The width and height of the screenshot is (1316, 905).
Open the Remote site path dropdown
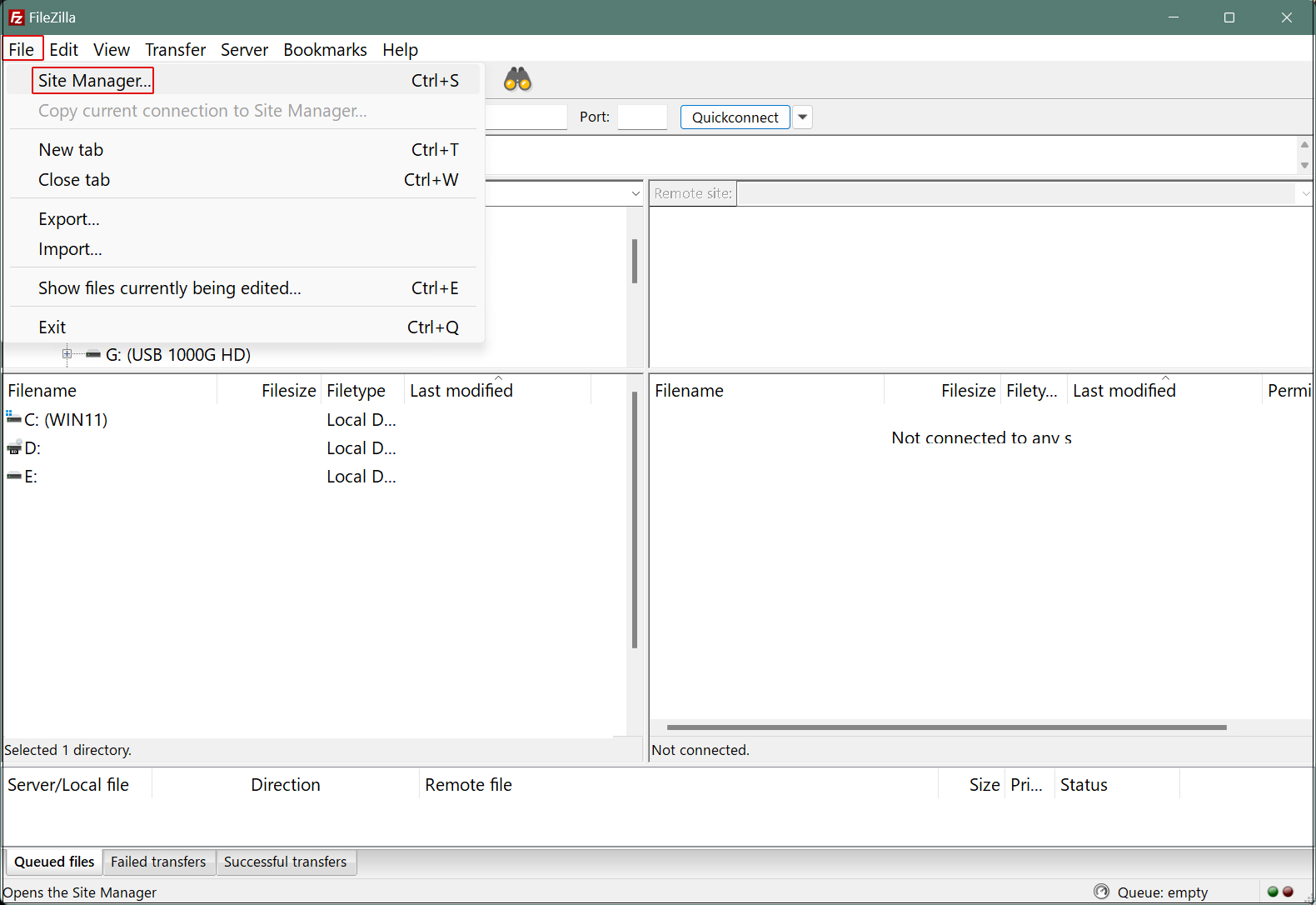tap(1304, 193)
